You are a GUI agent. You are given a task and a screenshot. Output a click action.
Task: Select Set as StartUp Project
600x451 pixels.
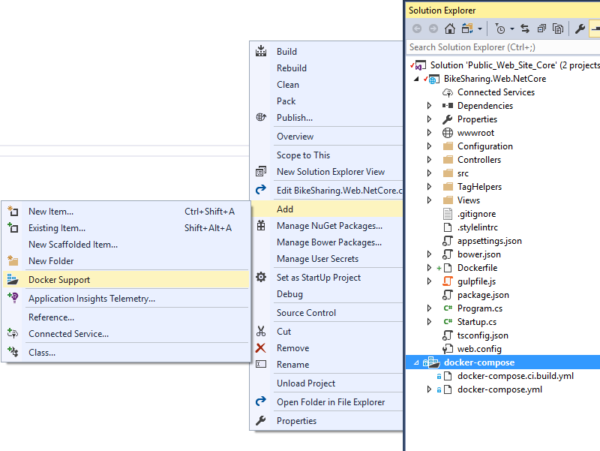click(x=318, y=277)
